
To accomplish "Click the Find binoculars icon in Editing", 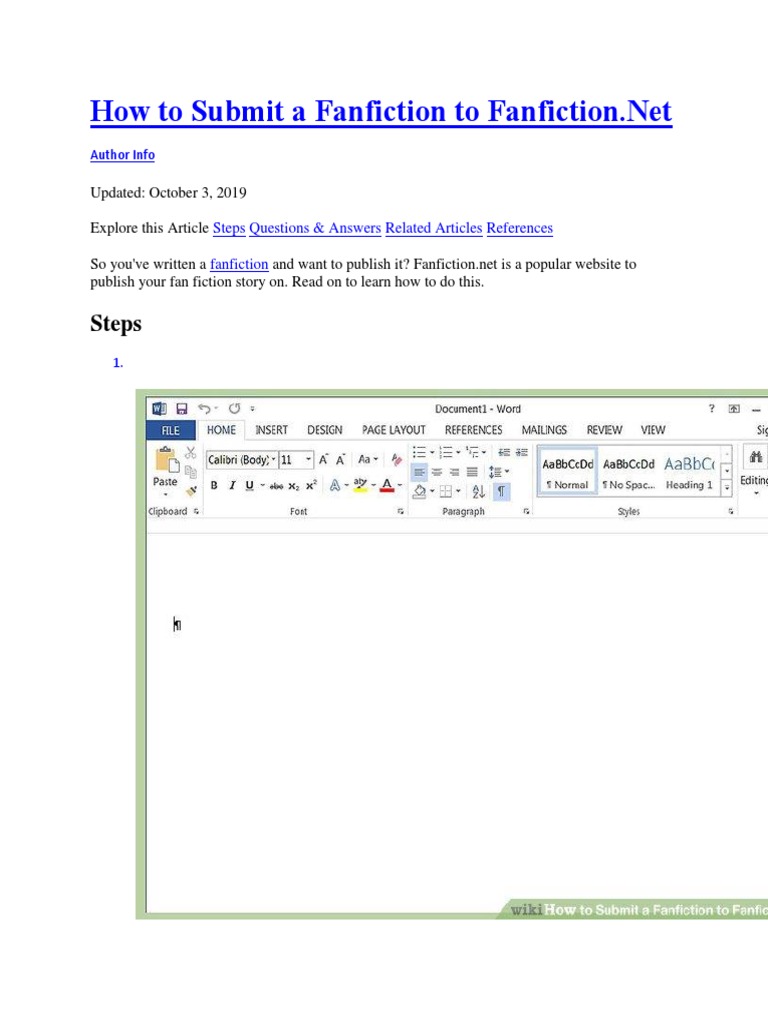I will 756,456.
